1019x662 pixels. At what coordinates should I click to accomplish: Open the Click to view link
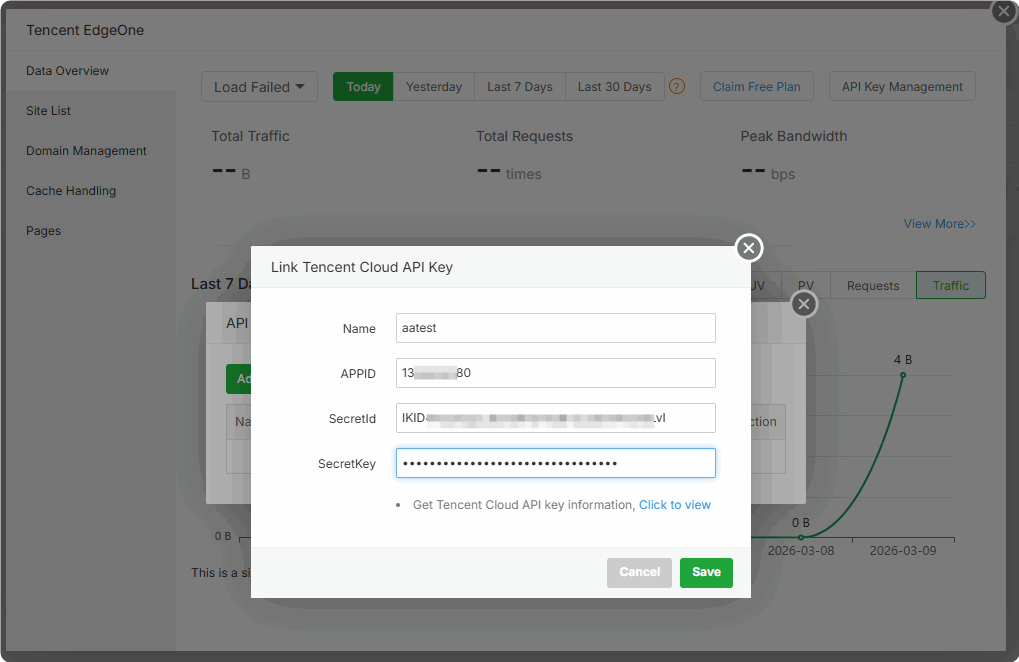click(675, 505)
